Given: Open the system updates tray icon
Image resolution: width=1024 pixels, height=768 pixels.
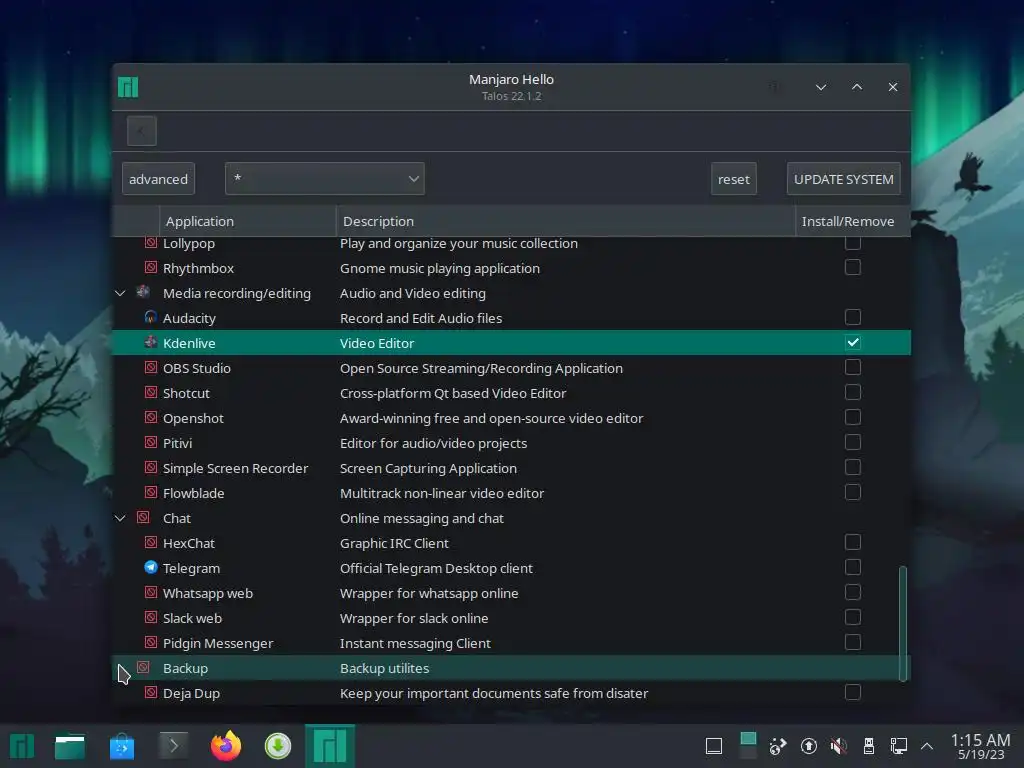Looking at the screenshot, I should click(808, 746).
